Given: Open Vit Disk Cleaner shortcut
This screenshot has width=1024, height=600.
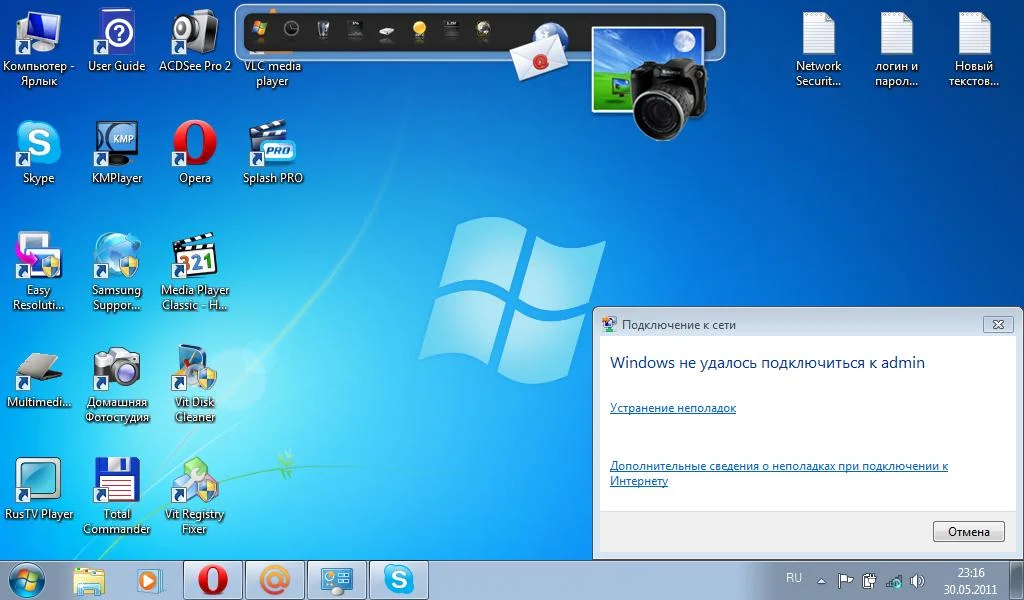Looking at the screenshot, I should [x=195, y=385].
